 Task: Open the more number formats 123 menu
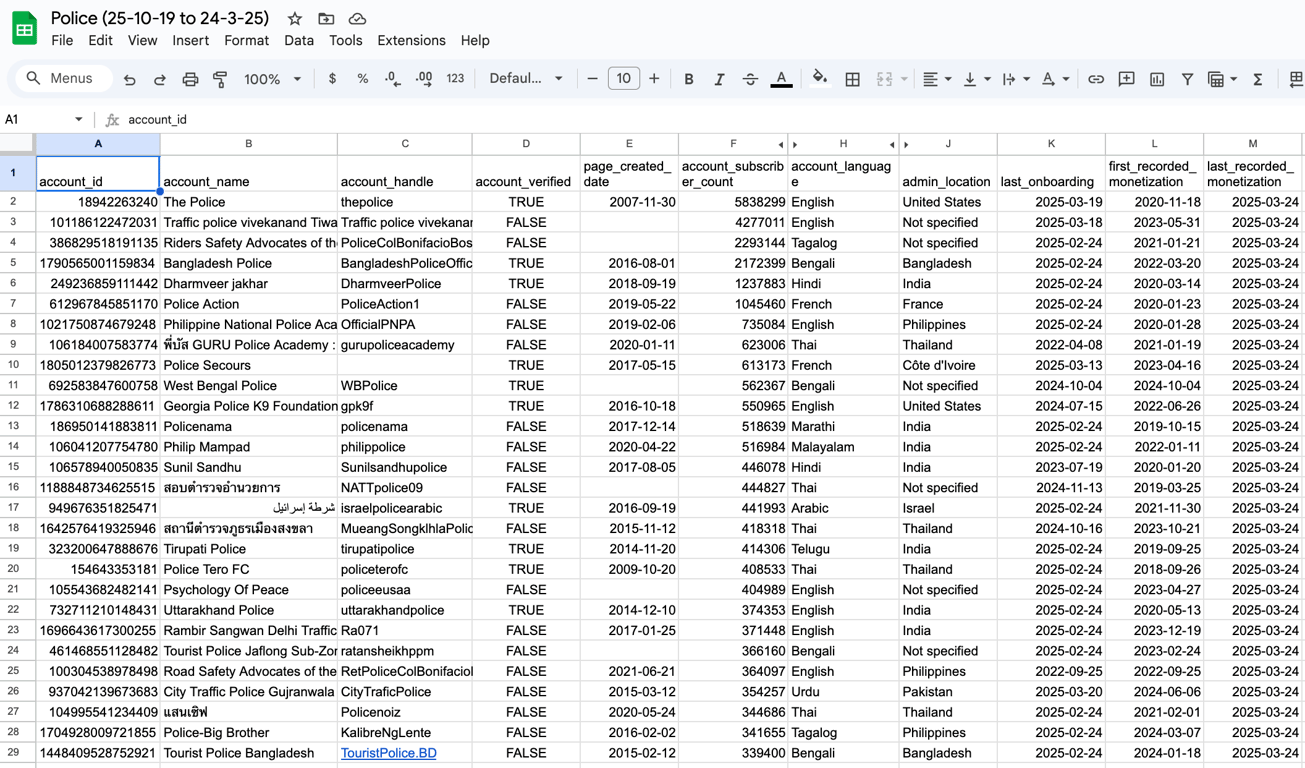(455, 79)
